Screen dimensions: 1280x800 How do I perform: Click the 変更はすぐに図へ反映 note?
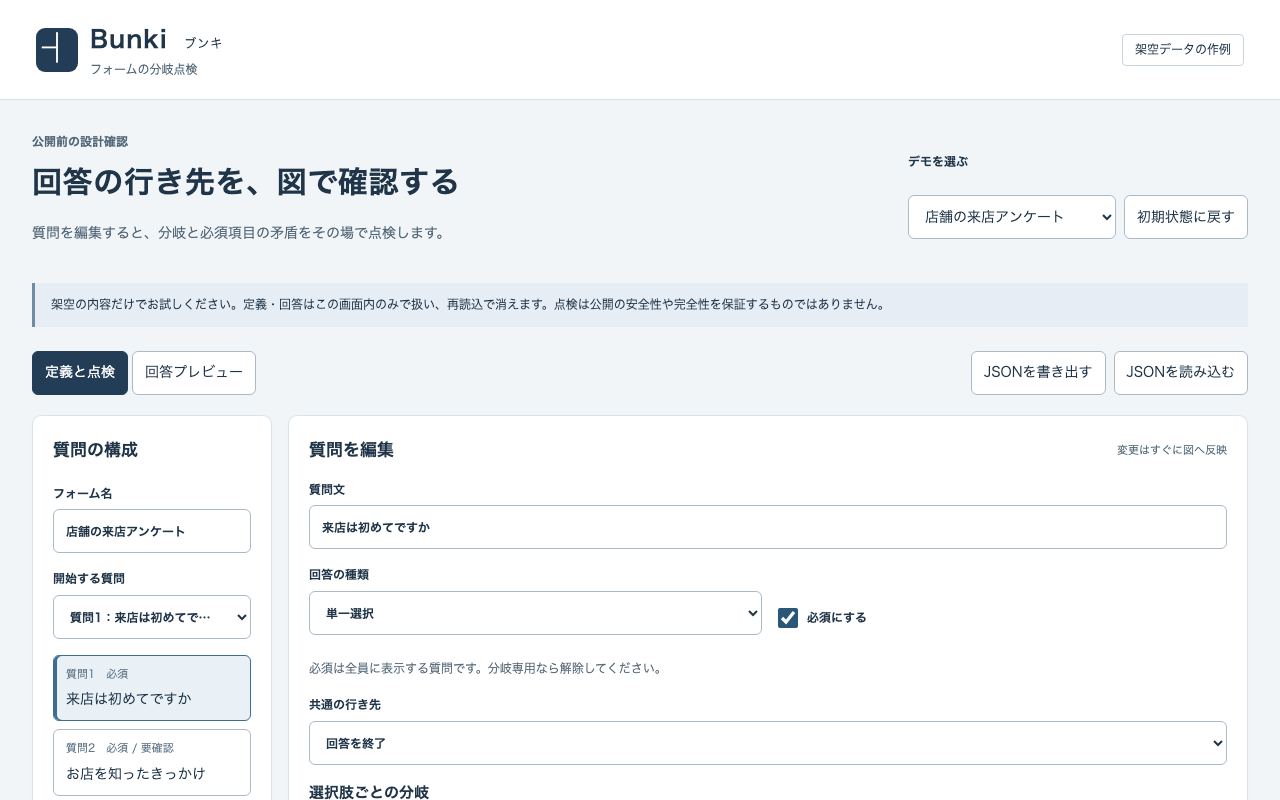(x=1172, y=450)
